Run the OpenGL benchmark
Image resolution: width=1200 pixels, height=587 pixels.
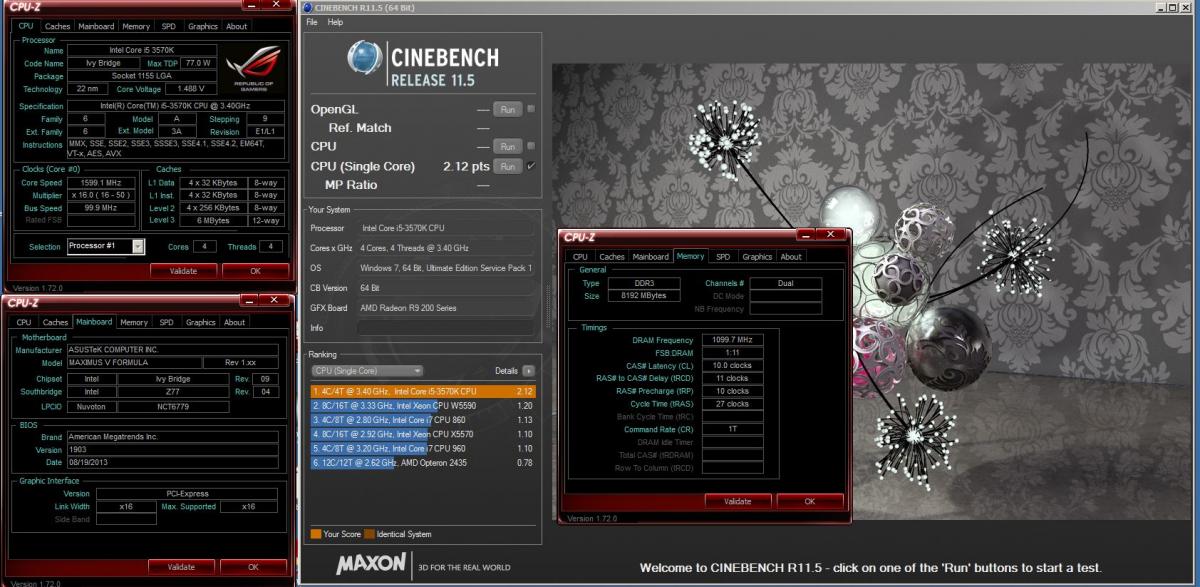(507, 109)
